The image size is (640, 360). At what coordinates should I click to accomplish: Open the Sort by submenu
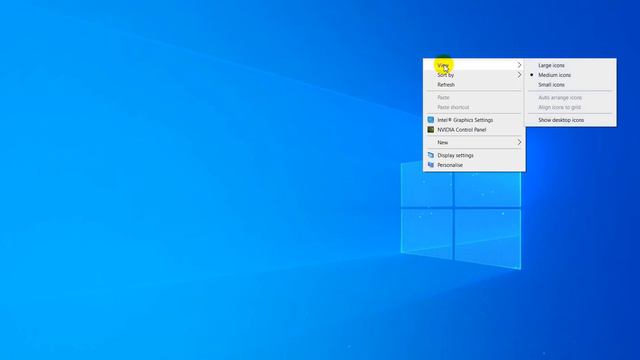[474, 75]
